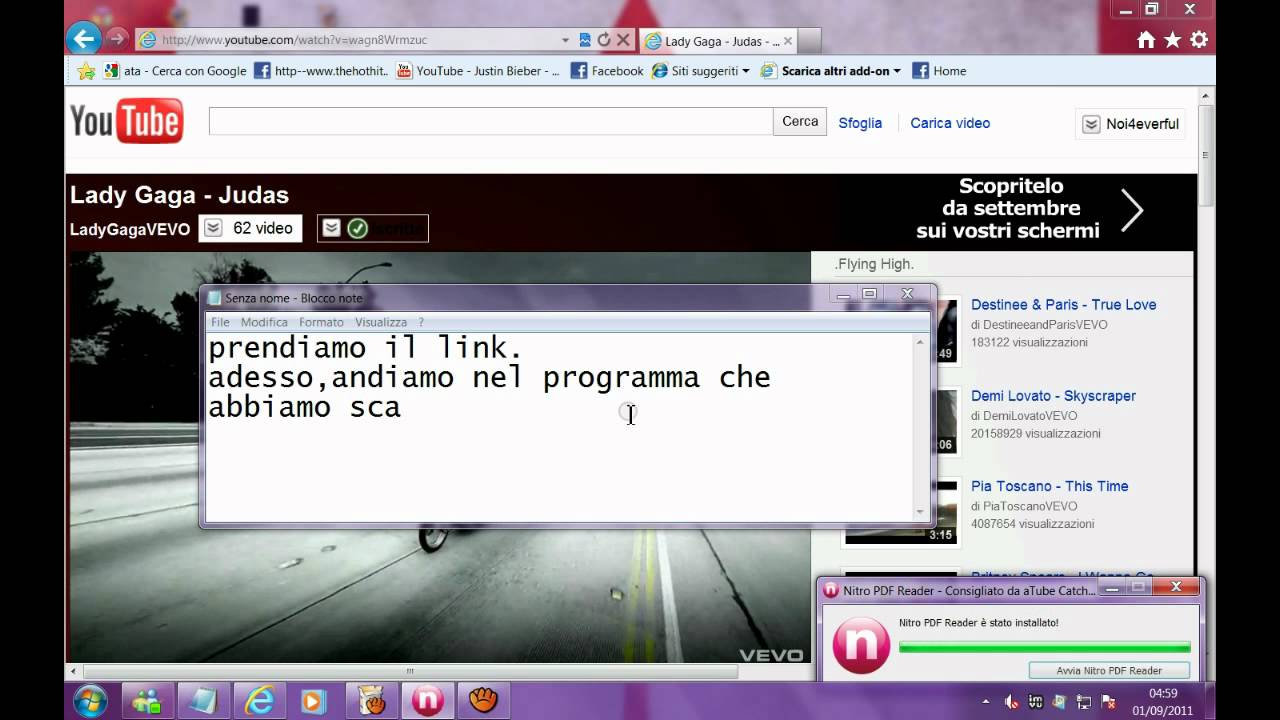Image resolution: width=1280 pixels, height=720 pixels.
Task: Click the page vertical scrollbar thumb
Action: tap(1206, 155)
